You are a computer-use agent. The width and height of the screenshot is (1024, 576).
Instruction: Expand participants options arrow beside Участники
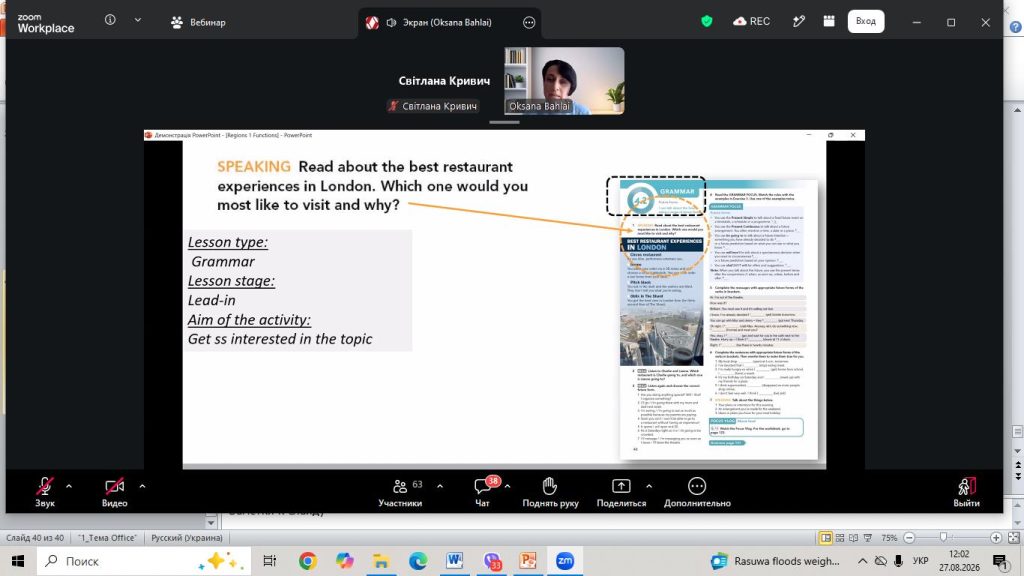(440, 486)
